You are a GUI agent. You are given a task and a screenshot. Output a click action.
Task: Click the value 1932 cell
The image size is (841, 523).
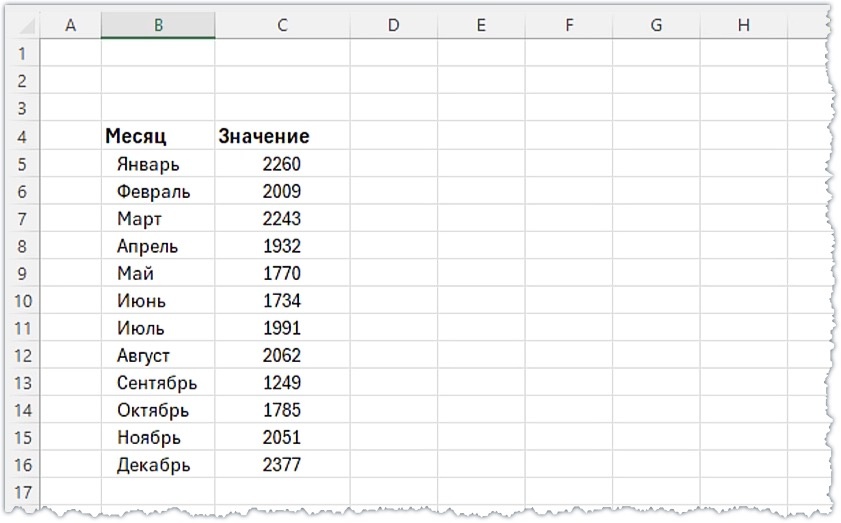pos(283,245)
